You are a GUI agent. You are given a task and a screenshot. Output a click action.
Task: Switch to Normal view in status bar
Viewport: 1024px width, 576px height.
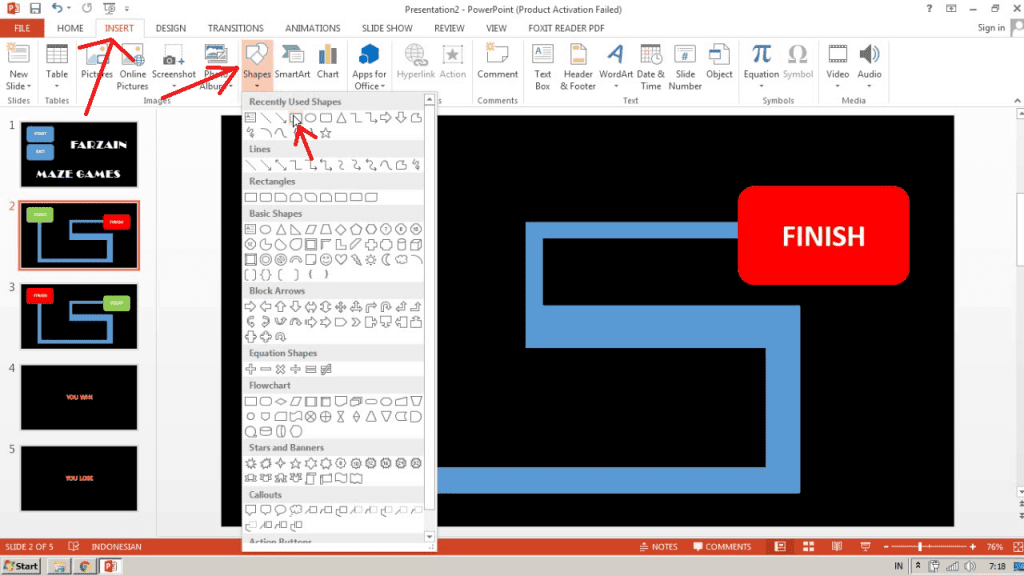(x=780, y=547)
